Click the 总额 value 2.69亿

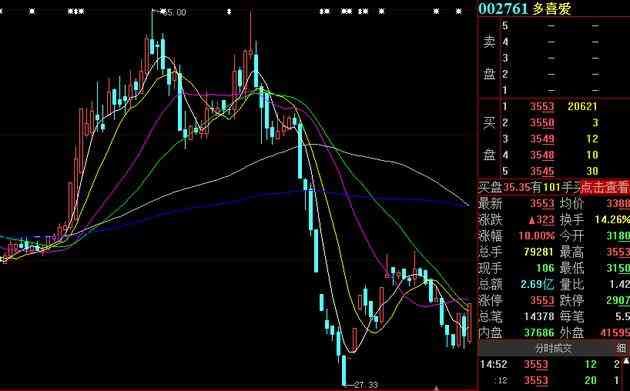[x=537, y=284]
